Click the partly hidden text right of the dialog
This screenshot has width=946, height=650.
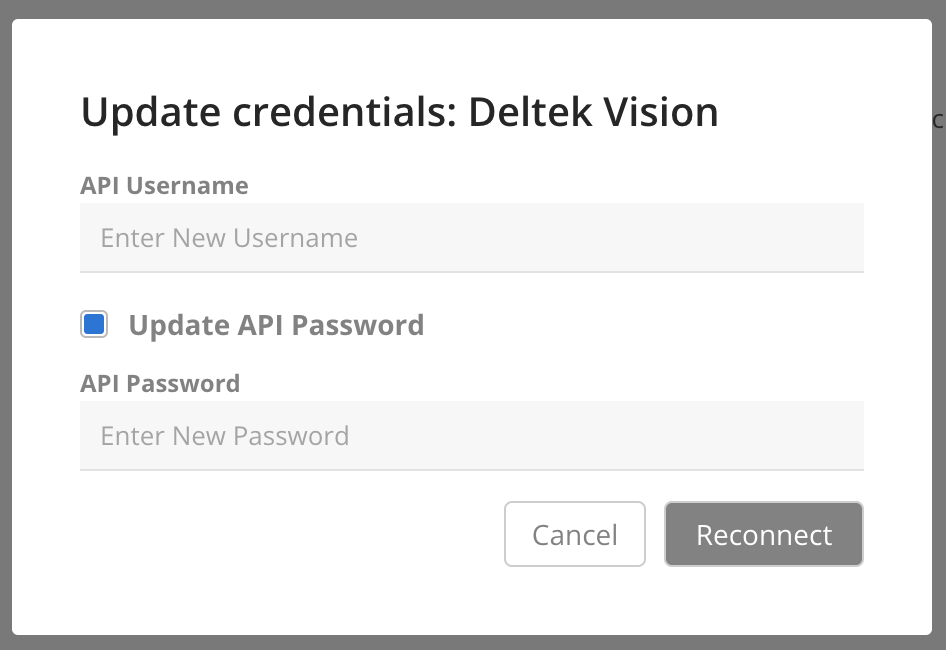click(938, 120)
